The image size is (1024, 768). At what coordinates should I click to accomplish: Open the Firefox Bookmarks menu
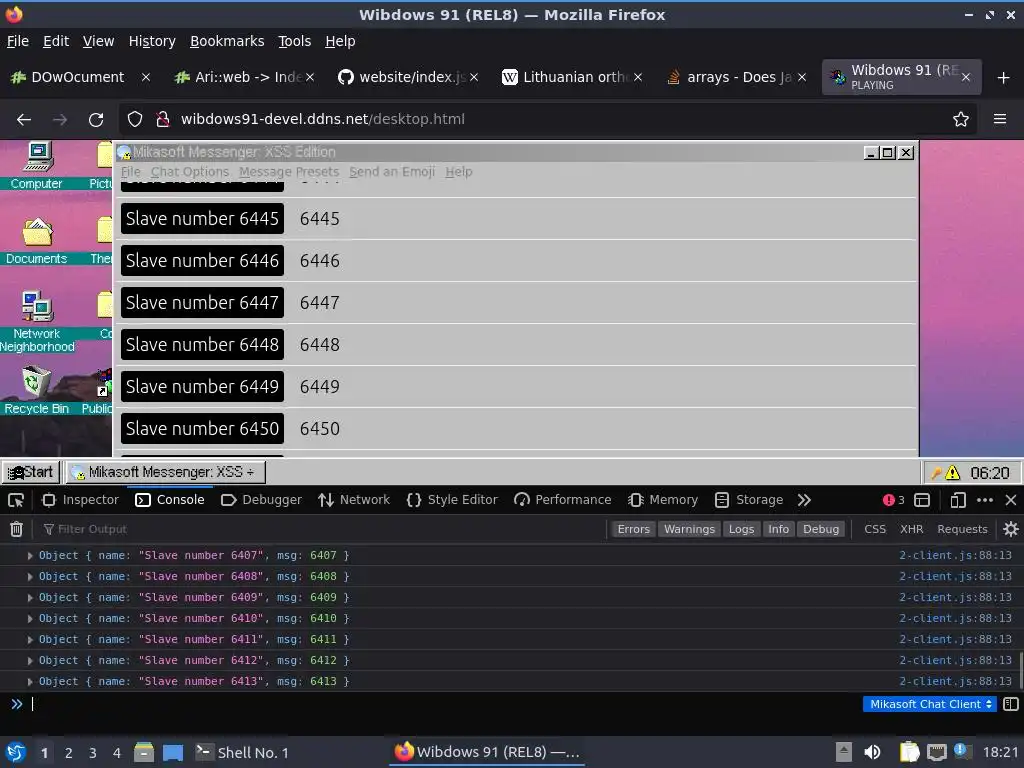point(227,41)
